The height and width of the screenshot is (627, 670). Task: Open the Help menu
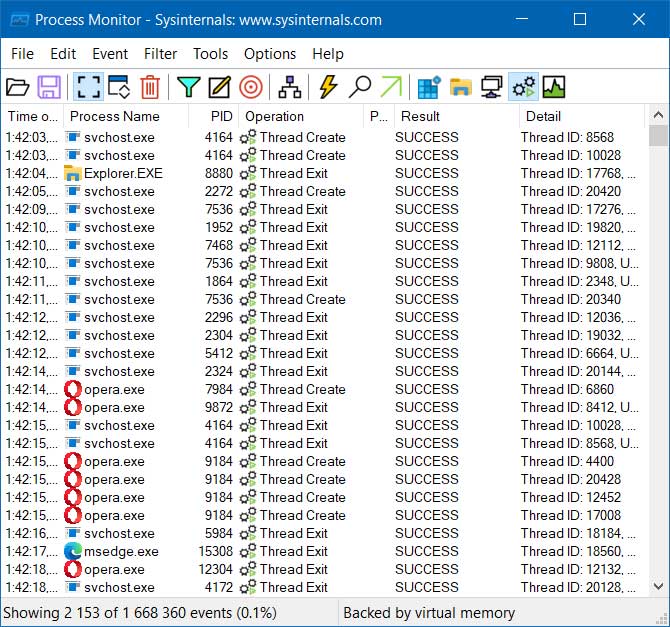coord(328,54)
